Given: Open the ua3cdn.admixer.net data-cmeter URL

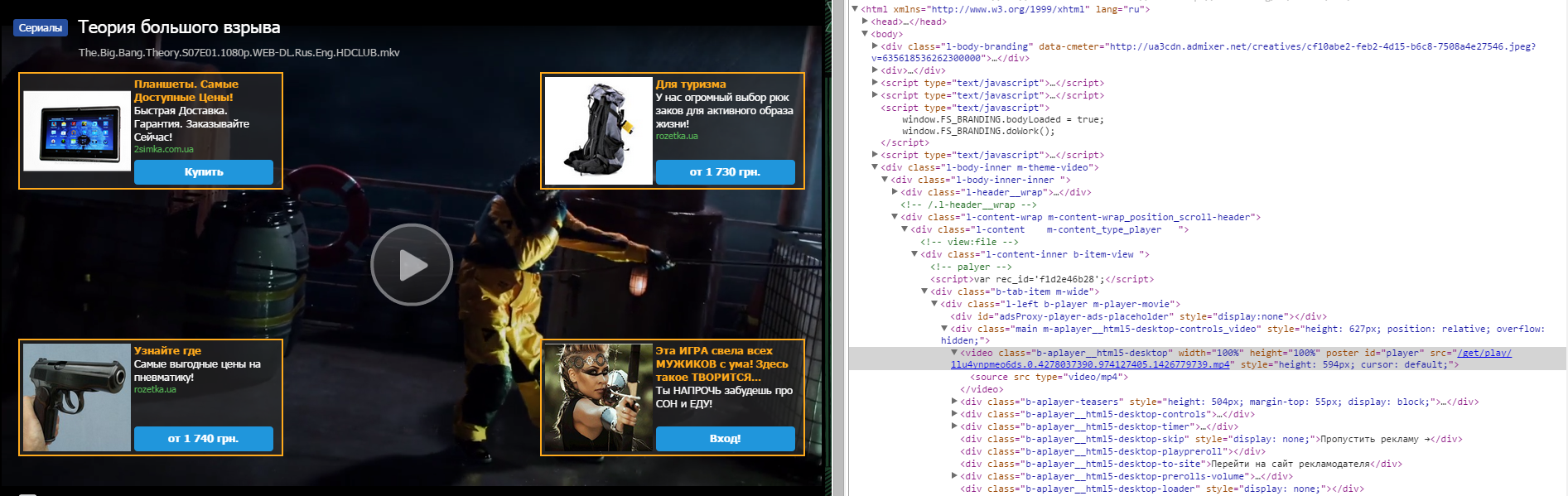Looking at the screenshot, I should (x=1203, y=52).
